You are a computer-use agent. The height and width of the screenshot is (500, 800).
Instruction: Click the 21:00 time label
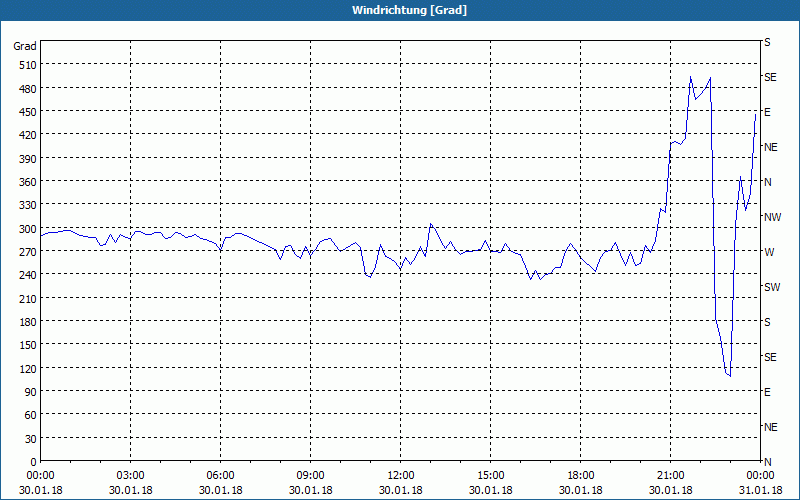tap(670, 476)
